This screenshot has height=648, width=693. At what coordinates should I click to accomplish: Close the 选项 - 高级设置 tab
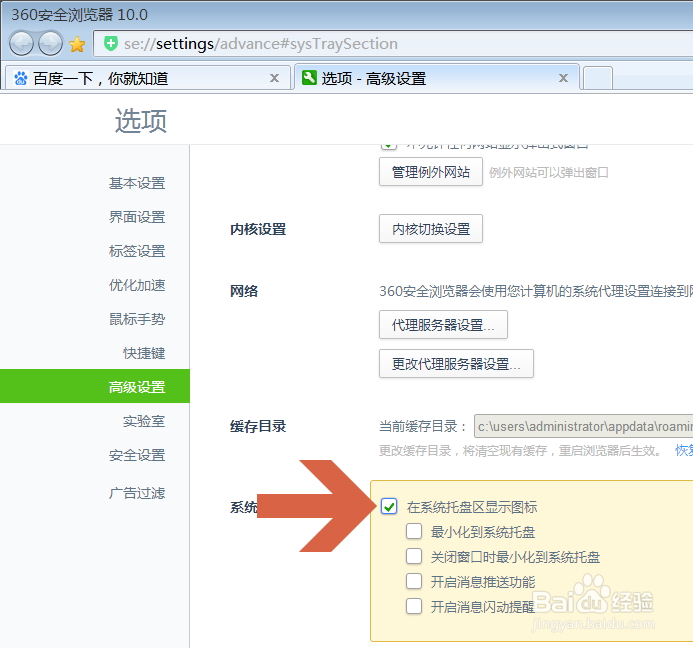563,78
